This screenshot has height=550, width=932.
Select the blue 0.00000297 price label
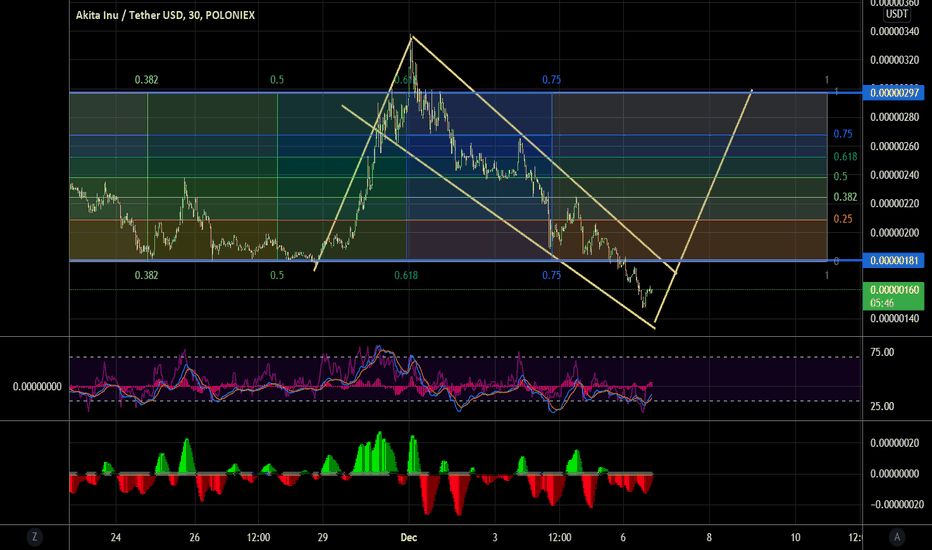point(893,93)
